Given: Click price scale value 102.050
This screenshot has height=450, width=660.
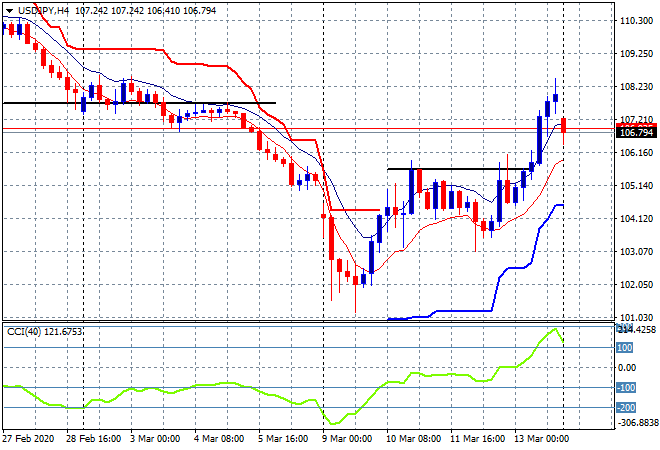Looking at the screenshot, I should coord(636,285).
